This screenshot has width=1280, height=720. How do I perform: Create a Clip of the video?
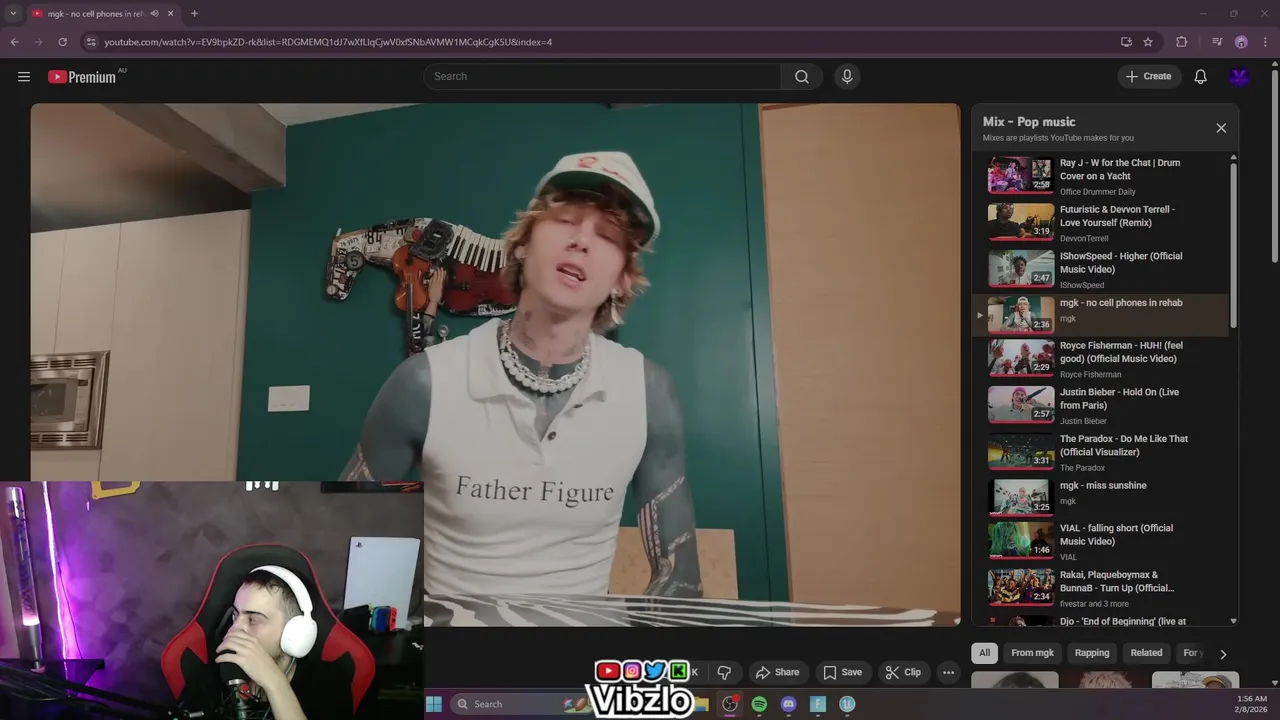pos(903,672)
